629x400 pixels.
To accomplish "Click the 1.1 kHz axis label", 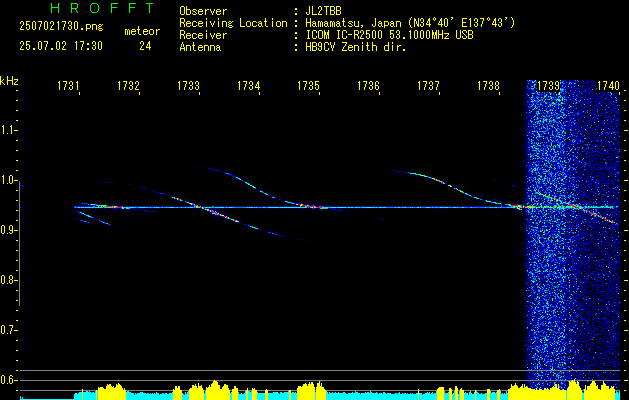I will [x=8, y=130].
